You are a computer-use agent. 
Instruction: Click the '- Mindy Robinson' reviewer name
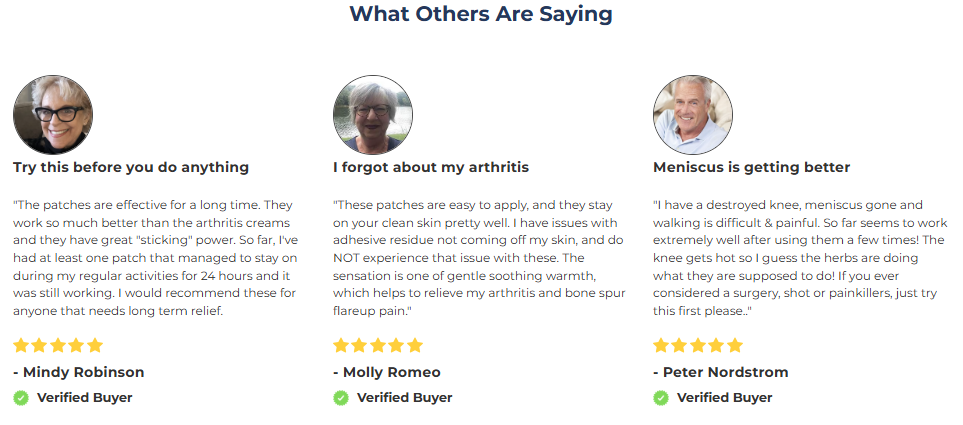click(x=79, y=372)
